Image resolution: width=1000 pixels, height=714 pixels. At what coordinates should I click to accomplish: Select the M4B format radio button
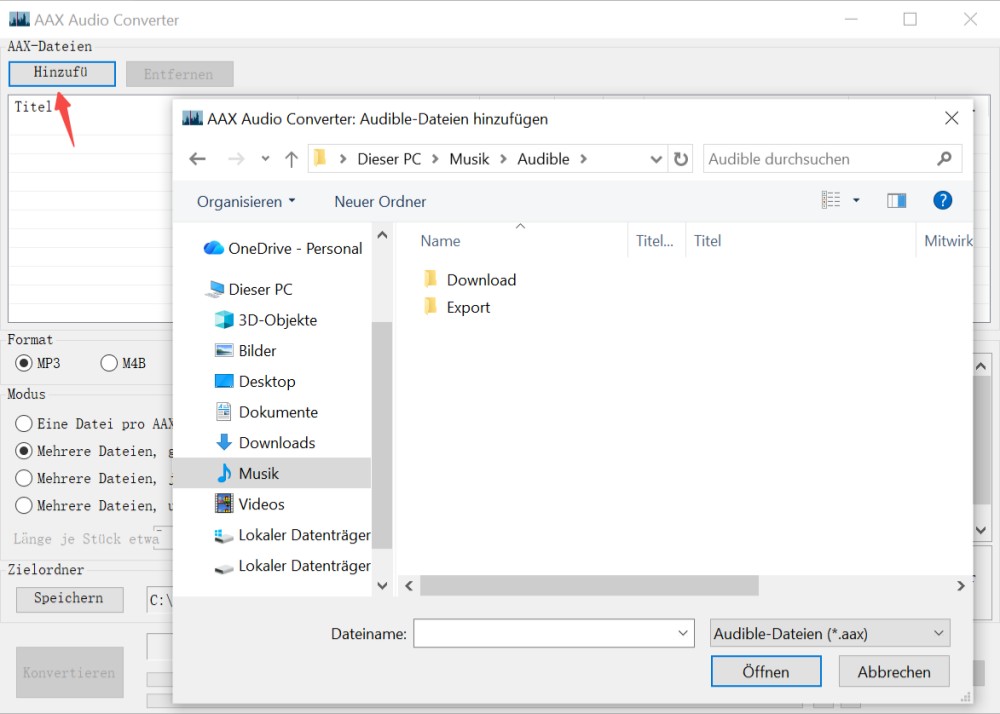click(x=109, y=363)
